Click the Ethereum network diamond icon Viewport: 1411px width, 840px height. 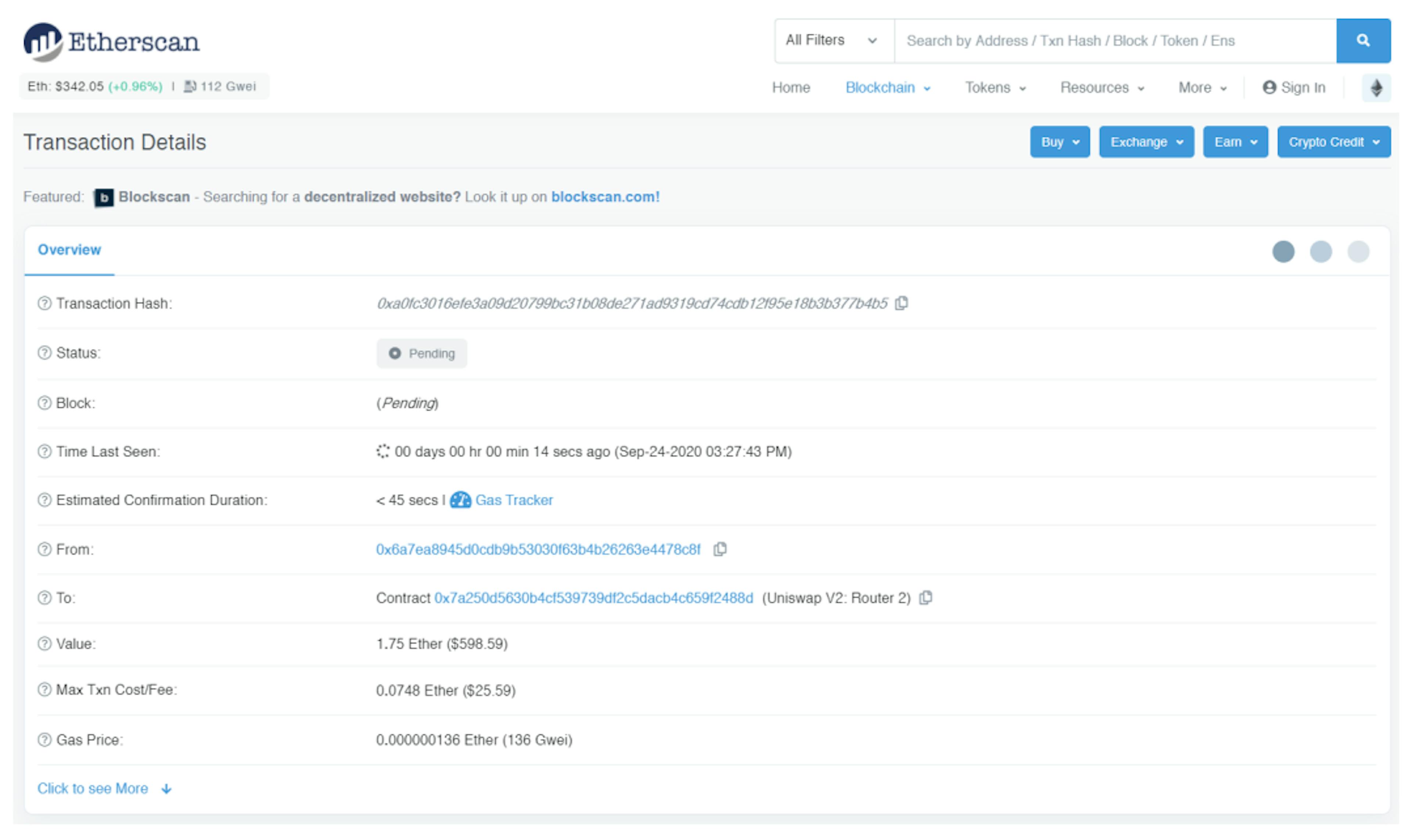click(1376, 88)
